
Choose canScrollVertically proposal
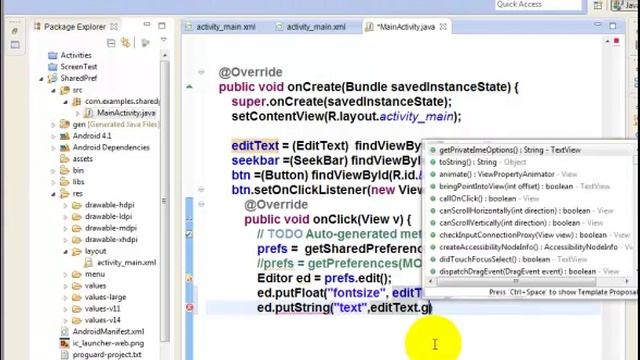coord(531,223)
